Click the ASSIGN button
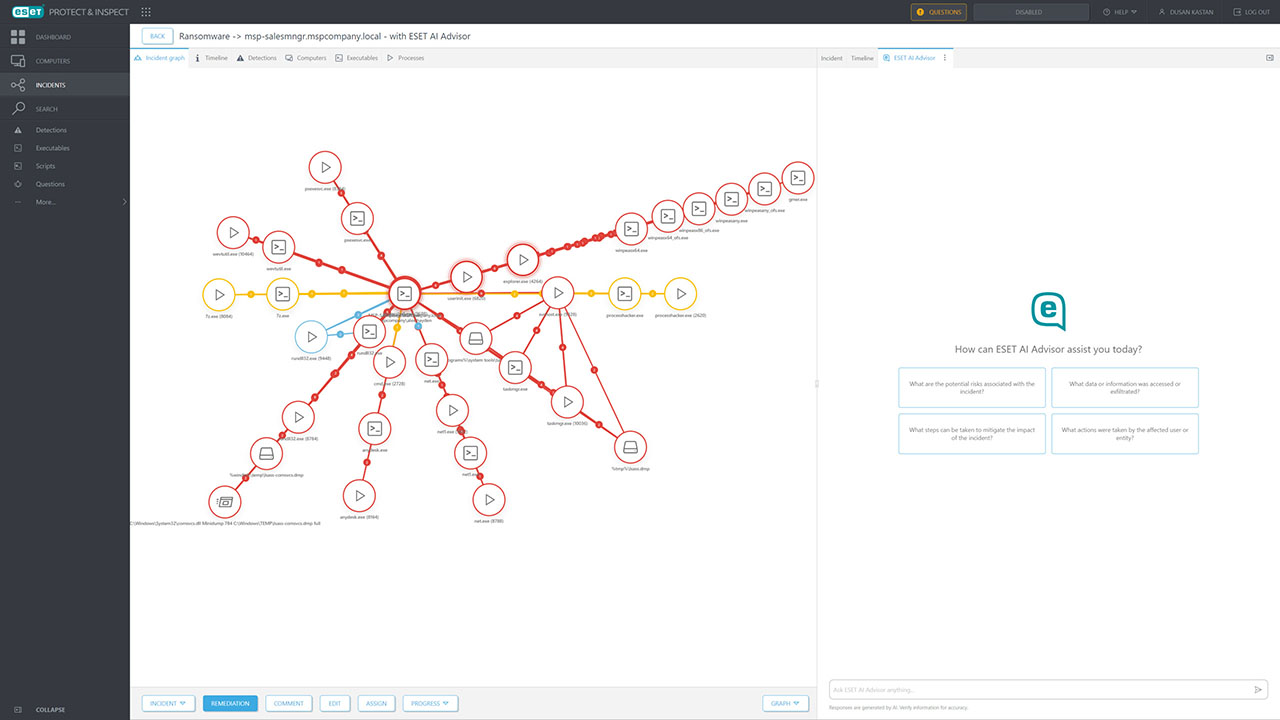Screen dimensions: 1280x720 tap(376, 703)
